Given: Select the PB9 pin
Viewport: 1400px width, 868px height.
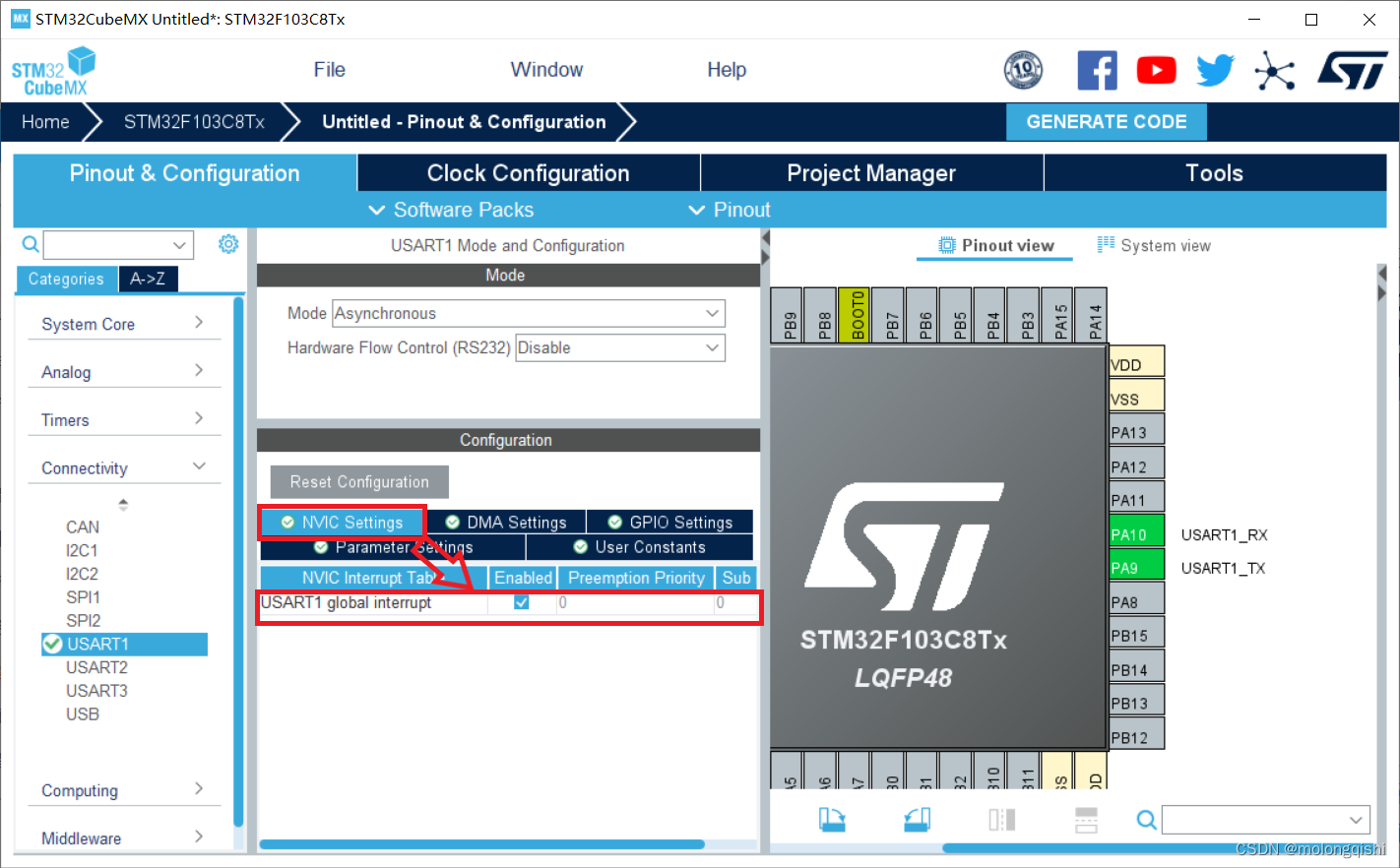Looking at the screenshot, I should tap(787, 315).
